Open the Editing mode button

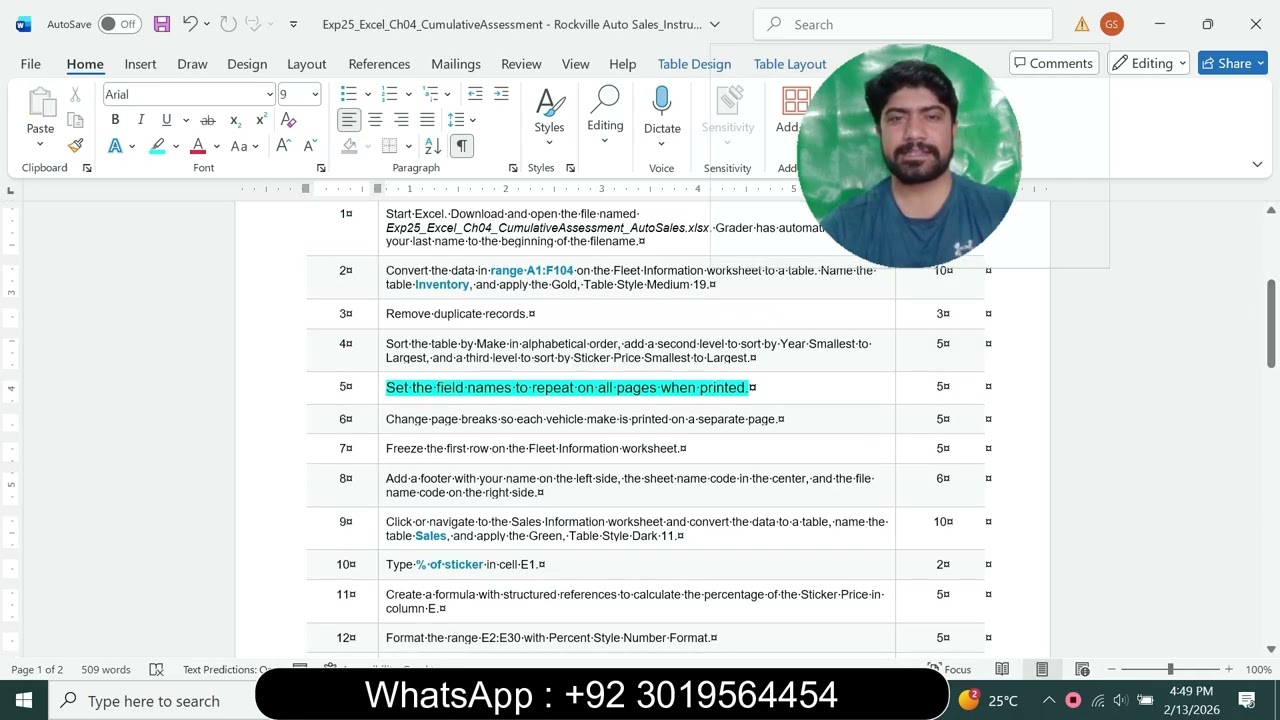pyautogui.click(x=1148, y=63)
